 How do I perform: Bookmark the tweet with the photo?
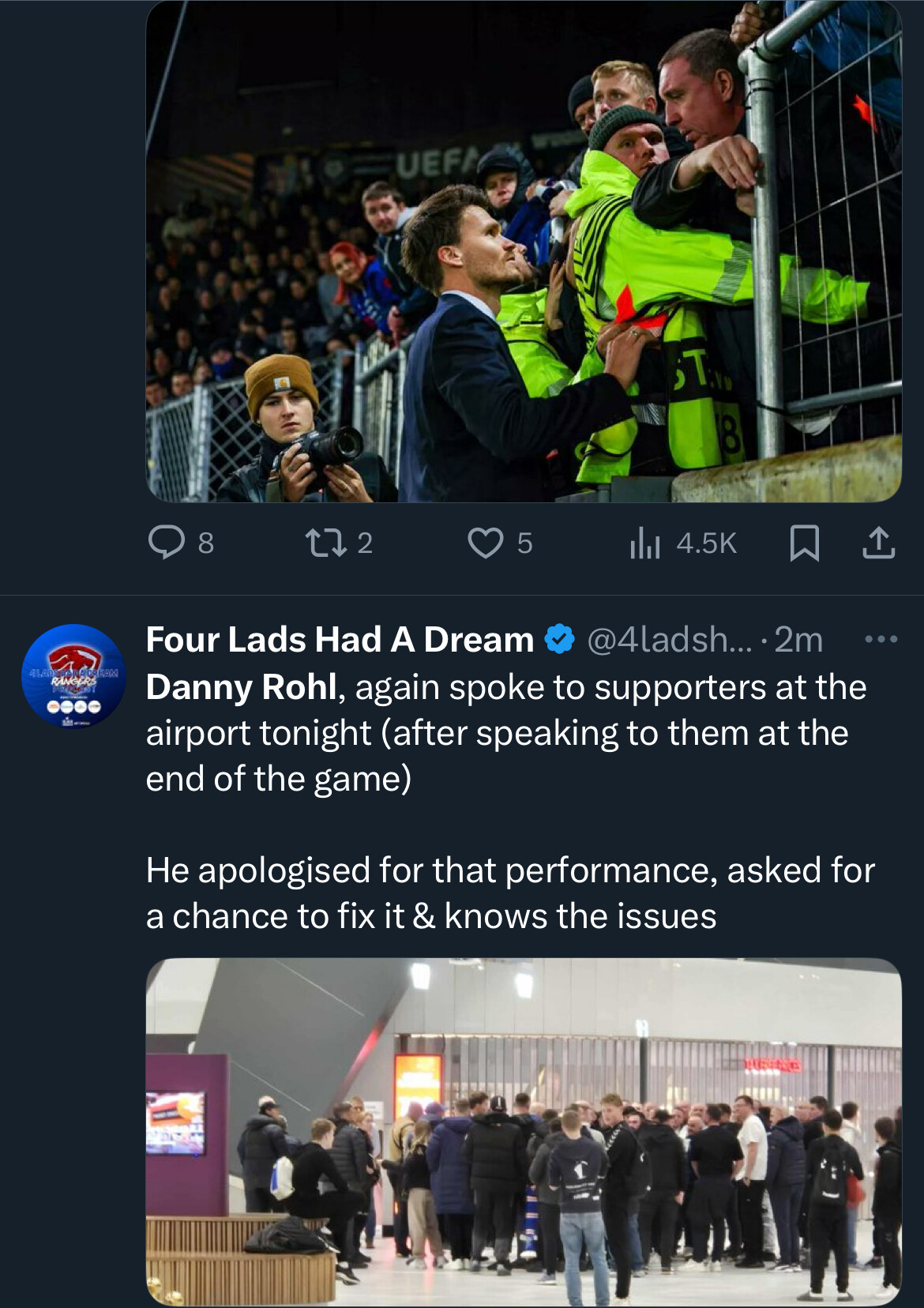(x=804, y=543)
